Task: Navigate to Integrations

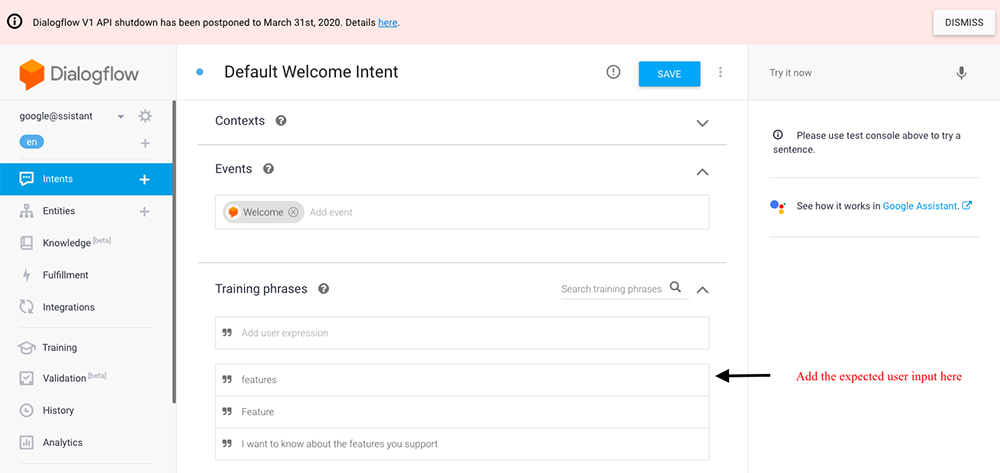Action: (x=68, y=307)
